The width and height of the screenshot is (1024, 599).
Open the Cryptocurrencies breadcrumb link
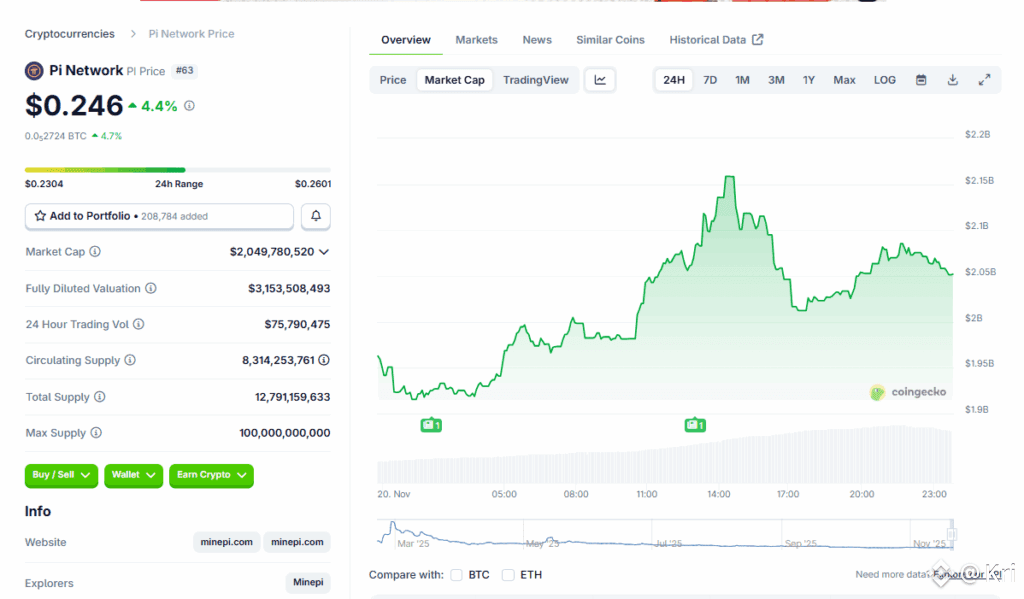[x=70, y=34]
